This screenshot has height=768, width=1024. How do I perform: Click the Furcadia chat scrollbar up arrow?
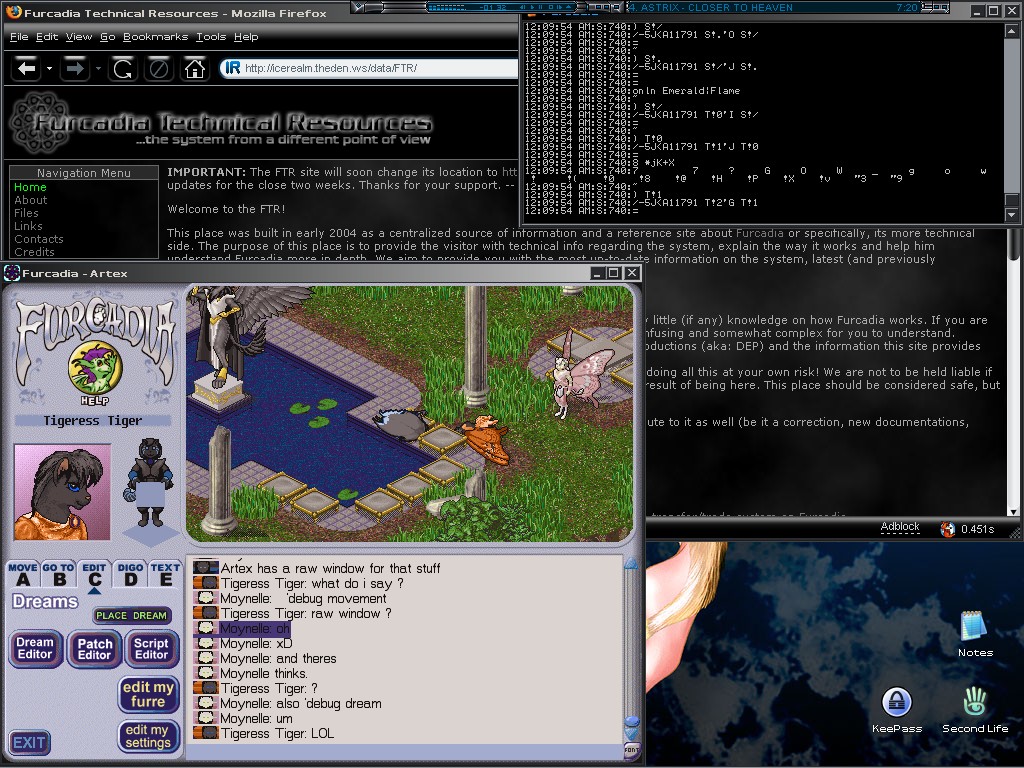tap(632, 563)
